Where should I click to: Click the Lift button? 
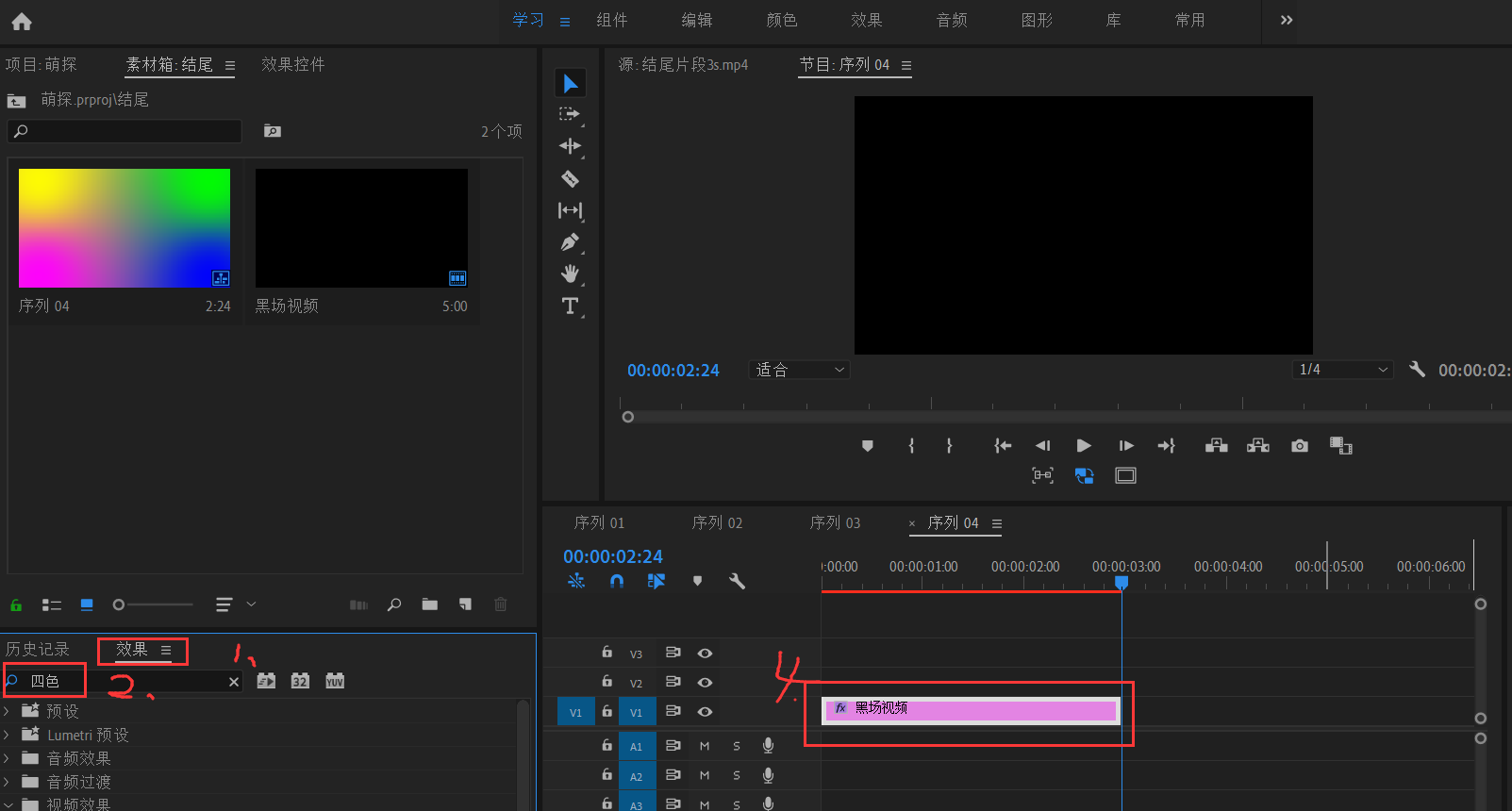pyautogui.click(x=1217, y=446)
